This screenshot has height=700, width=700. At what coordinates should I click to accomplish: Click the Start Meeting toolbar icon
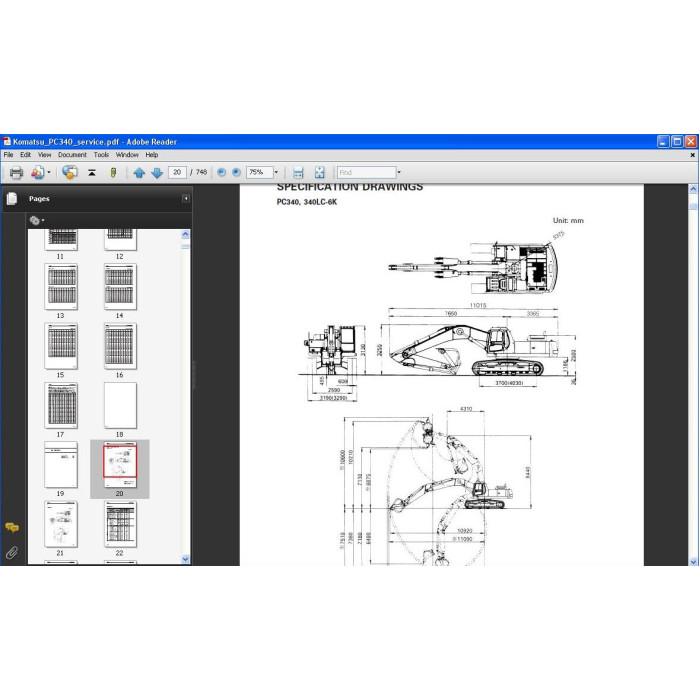tap(38, 172)
